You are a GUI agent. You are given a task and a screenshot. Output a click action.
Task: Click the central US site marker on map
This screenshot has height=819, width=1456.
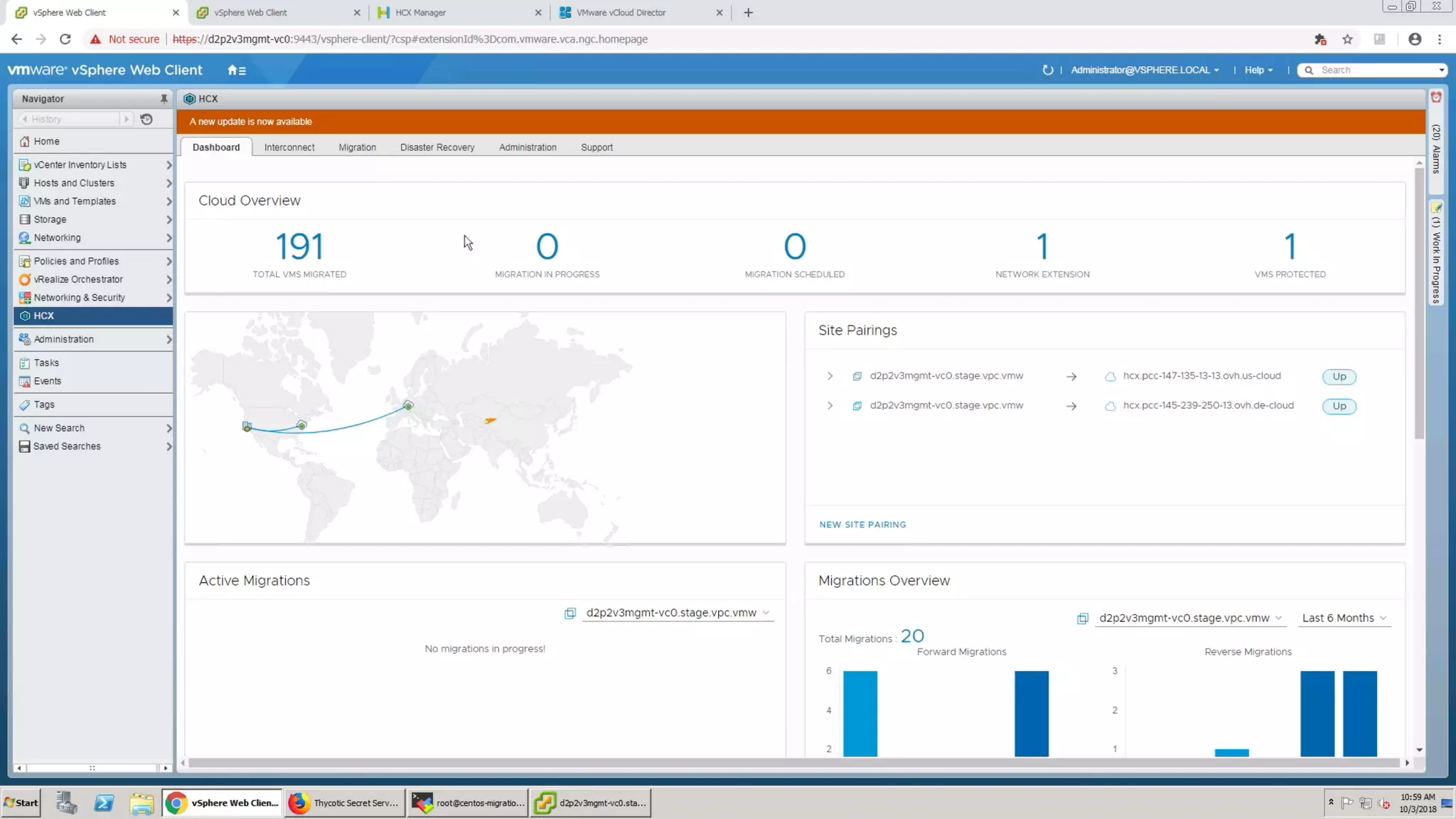click(x=301, y=425)
